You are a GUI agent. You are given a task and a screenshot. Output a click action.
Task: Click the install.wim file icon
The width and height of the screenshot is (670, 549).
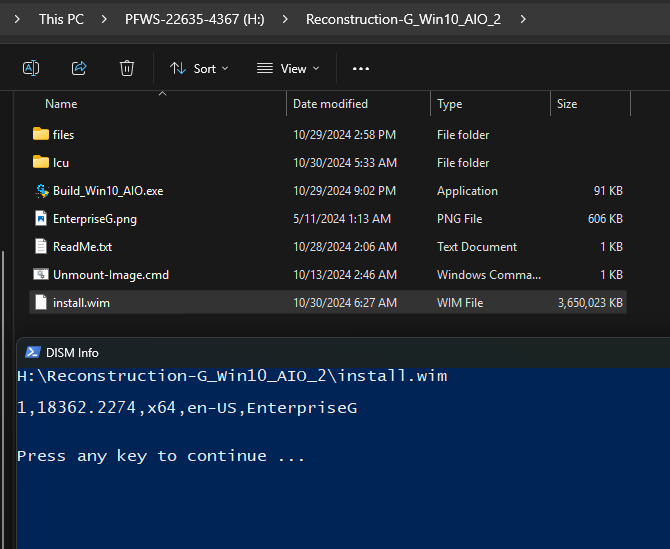(41, 302)
